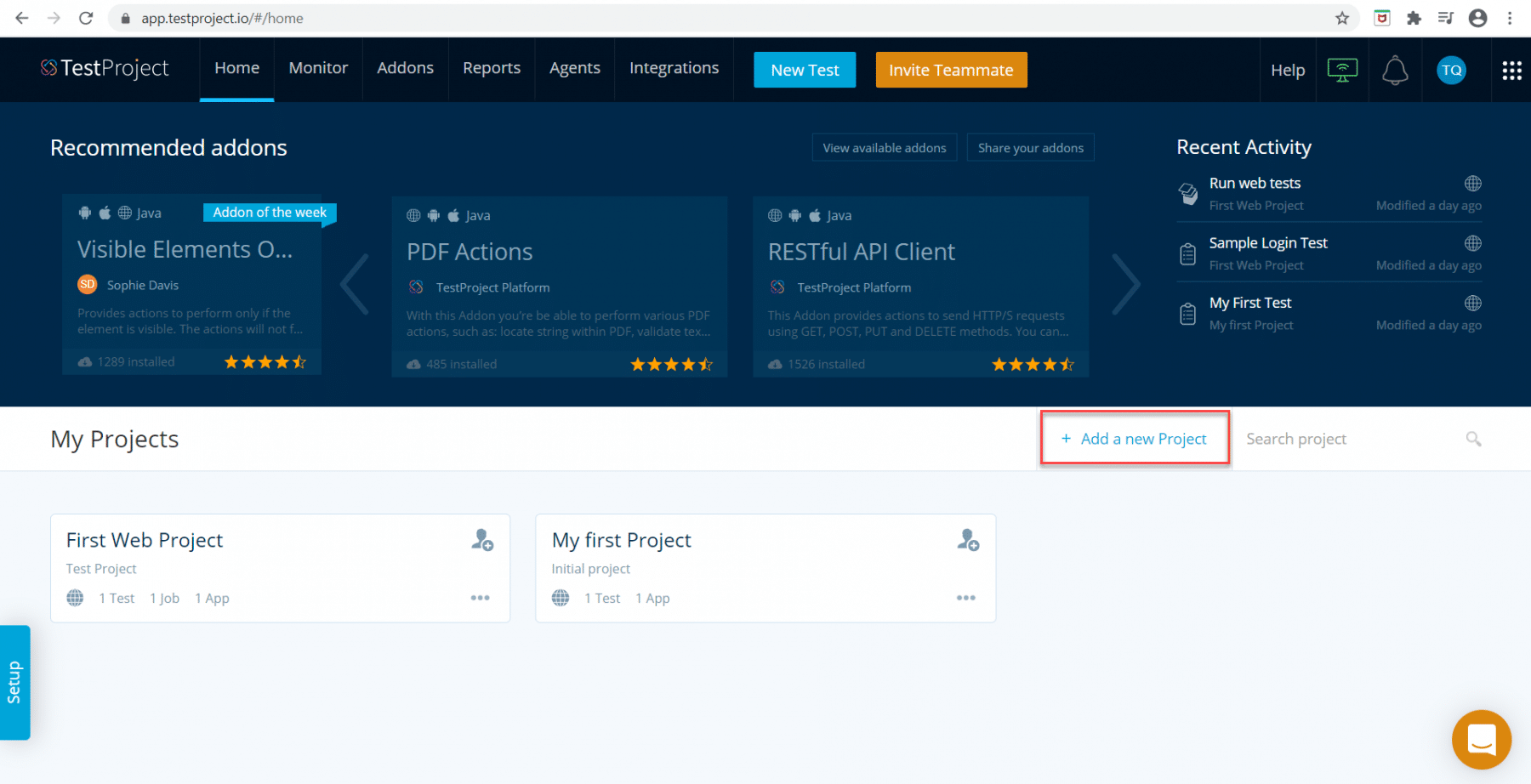Open Chrome three-dot menu
This screenshot has width=1531, height=784.
pos(1510,18)
